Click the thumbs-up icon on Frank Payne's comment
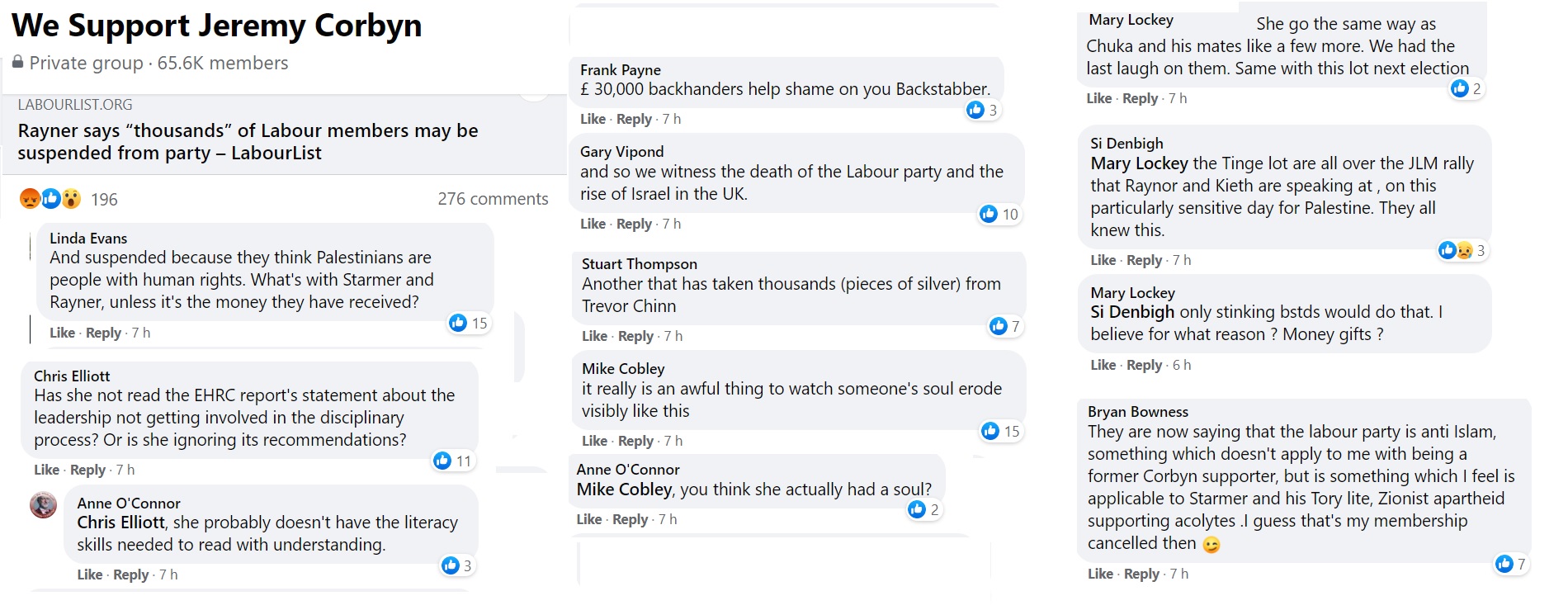Screen dimensions: 1568x610 [x=976, y=110]
